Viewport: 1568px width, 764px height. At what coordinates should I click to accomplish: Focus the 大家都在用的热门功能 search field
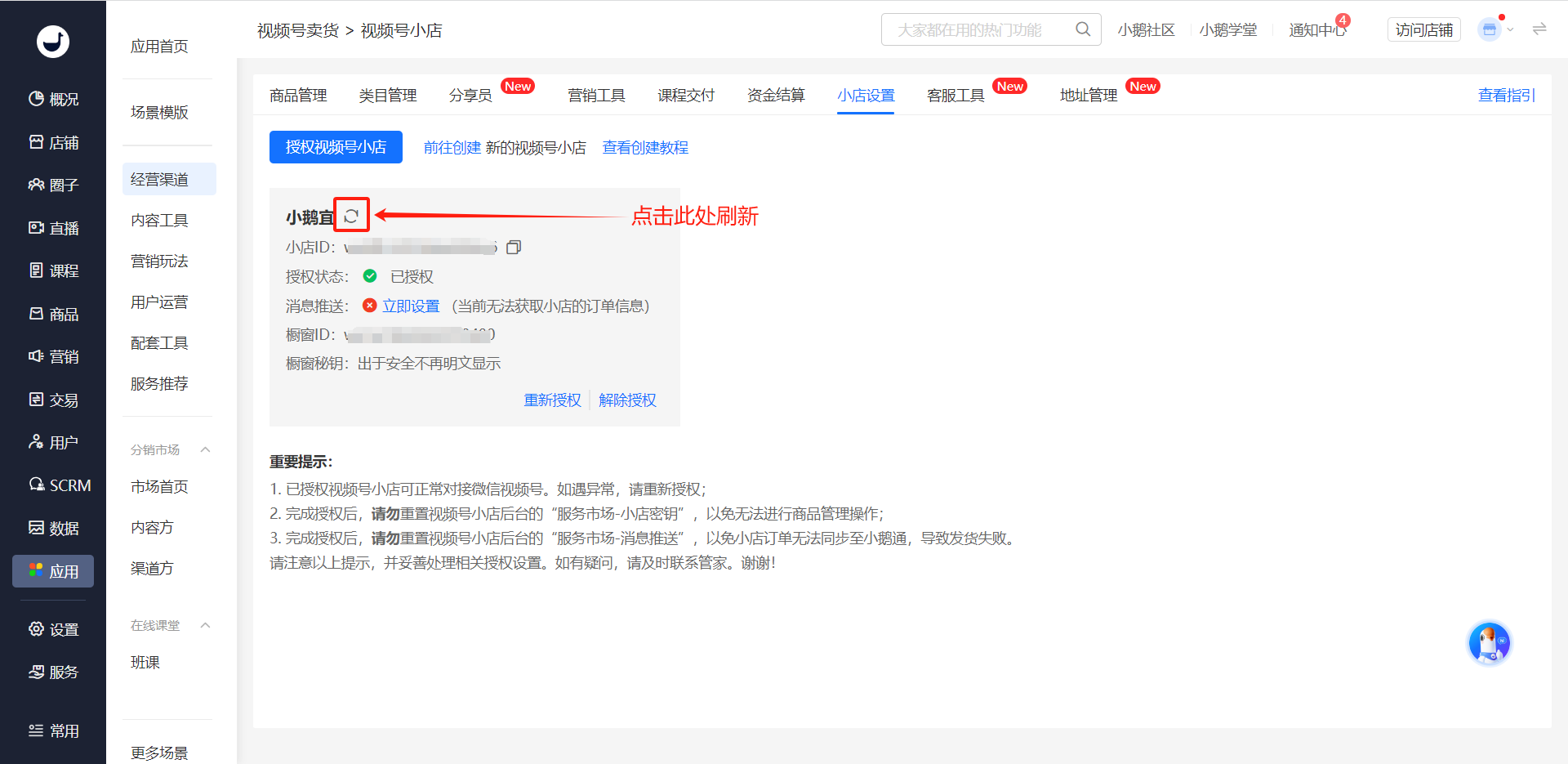(x=991, y=29)
